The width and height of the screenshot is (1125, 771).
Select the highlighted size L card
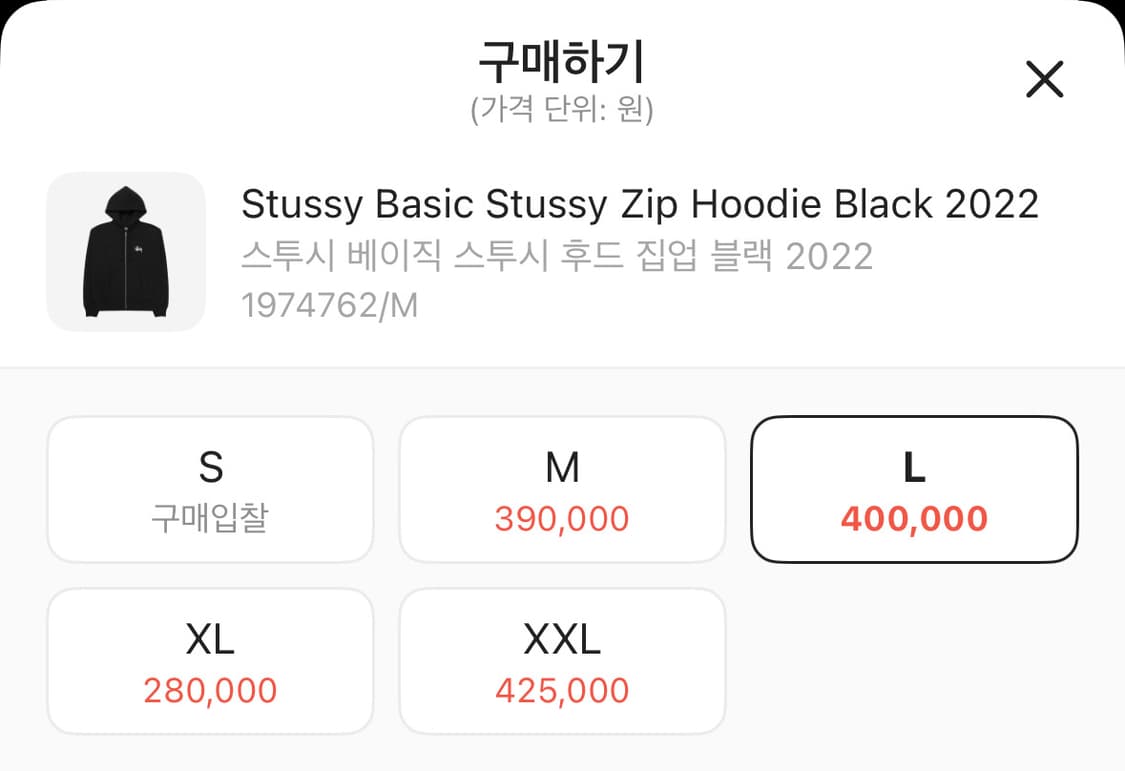(x=914, y=490)
